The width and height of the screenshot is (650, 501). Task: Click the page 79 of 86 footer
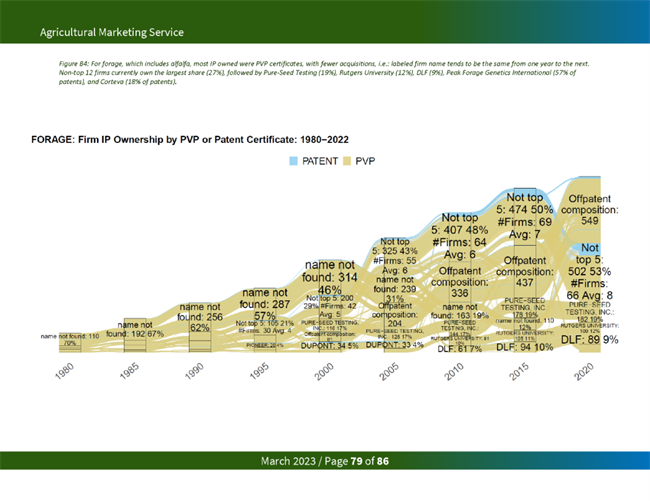click(x=324, y=461)
